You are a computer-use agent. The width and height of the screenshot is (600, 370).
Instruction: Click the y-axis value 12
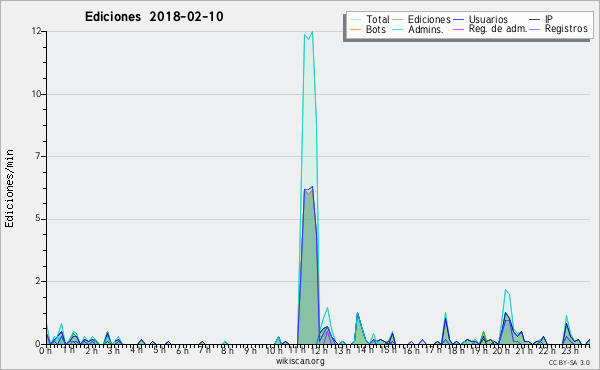tap(37, 31)
